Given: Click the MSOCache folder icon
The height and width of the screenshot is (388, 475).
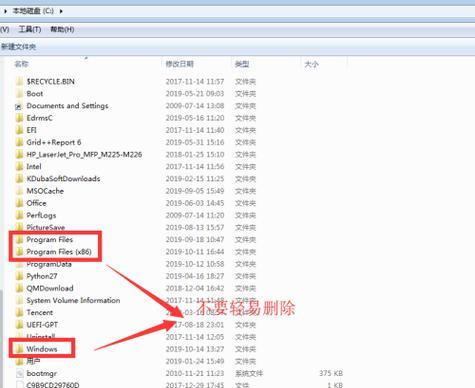Looking at the screenshot, I should (20, 191).
